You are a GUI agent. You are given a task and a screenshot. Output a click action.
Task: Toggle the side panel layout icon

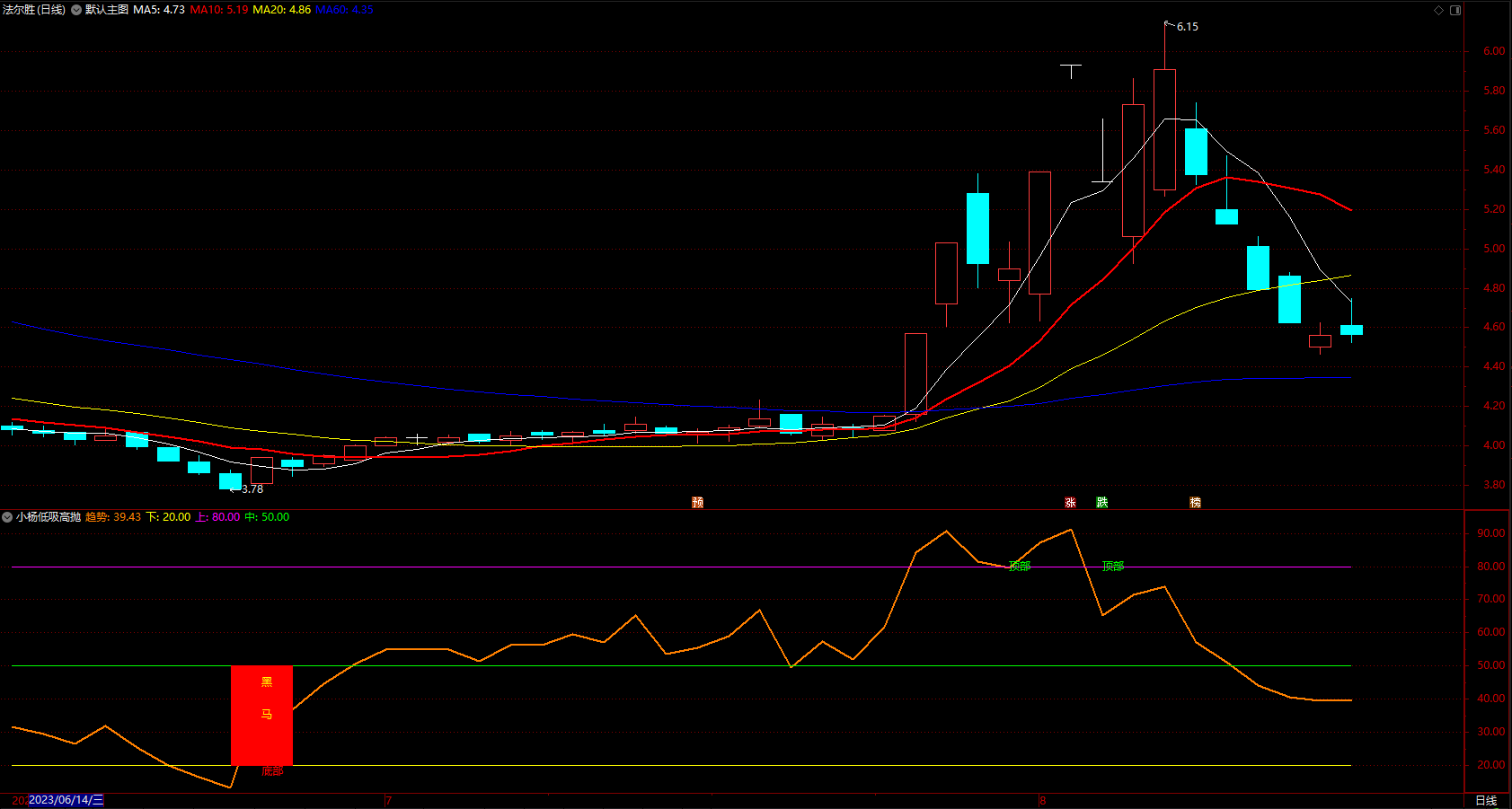coord(1455,10)
